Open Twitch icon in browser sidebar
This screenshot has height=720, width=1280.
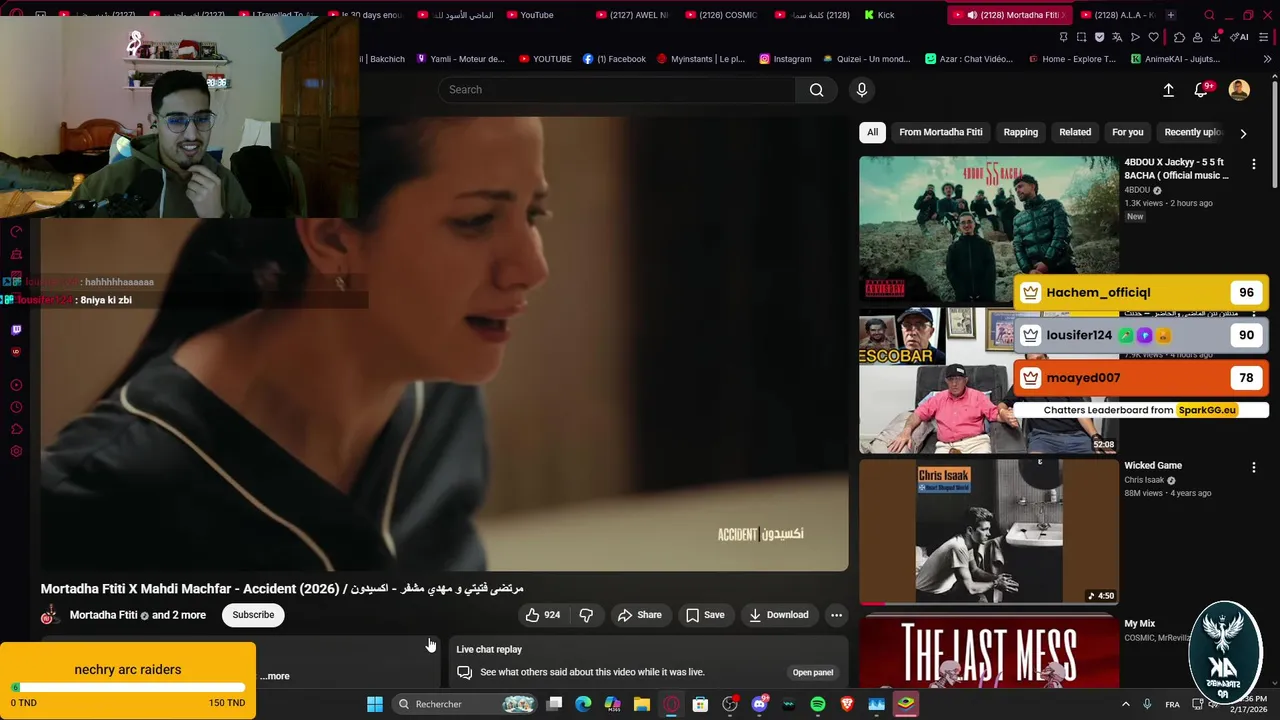pos(16,330)
